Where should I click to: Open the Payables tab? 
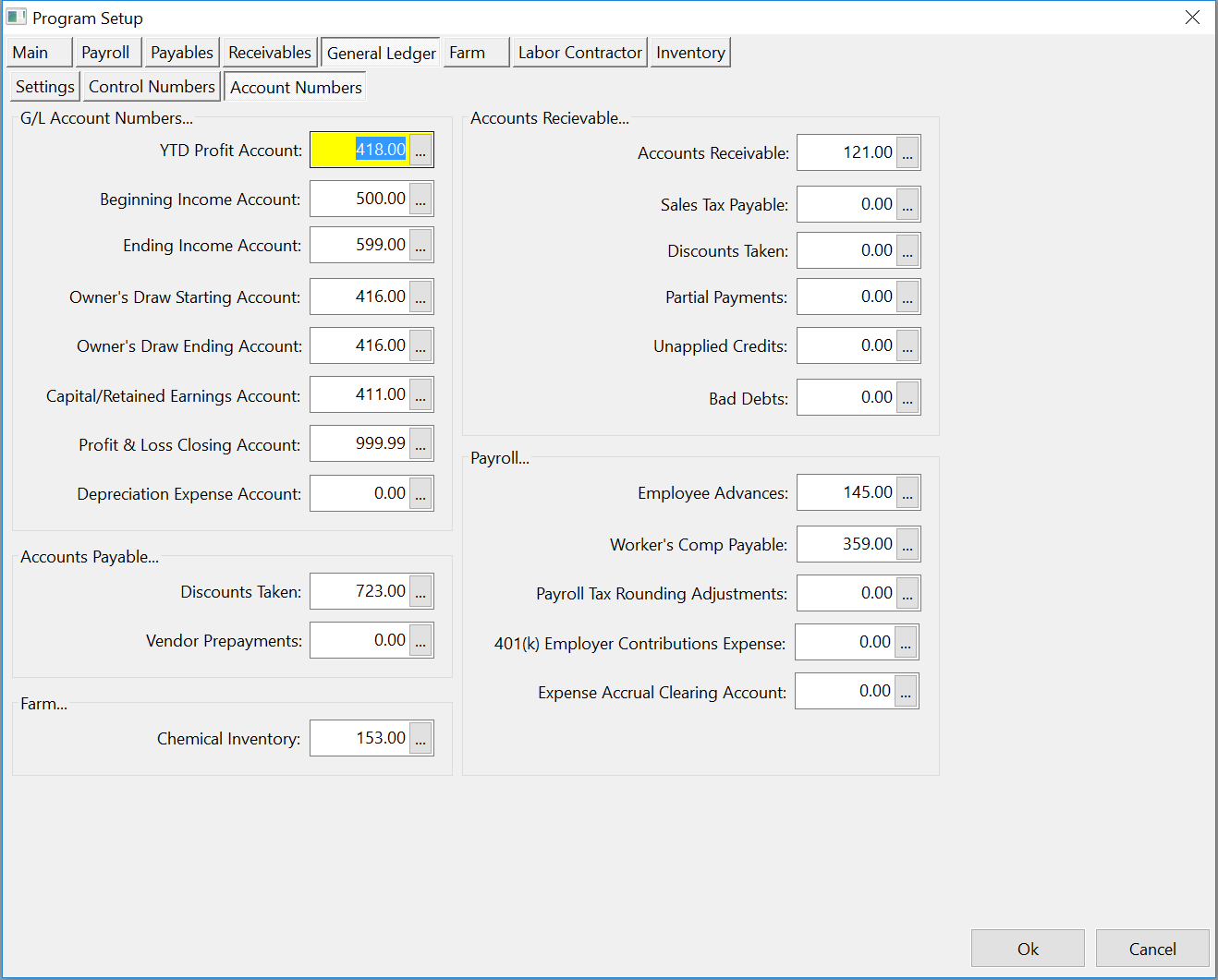click(182, 53)
